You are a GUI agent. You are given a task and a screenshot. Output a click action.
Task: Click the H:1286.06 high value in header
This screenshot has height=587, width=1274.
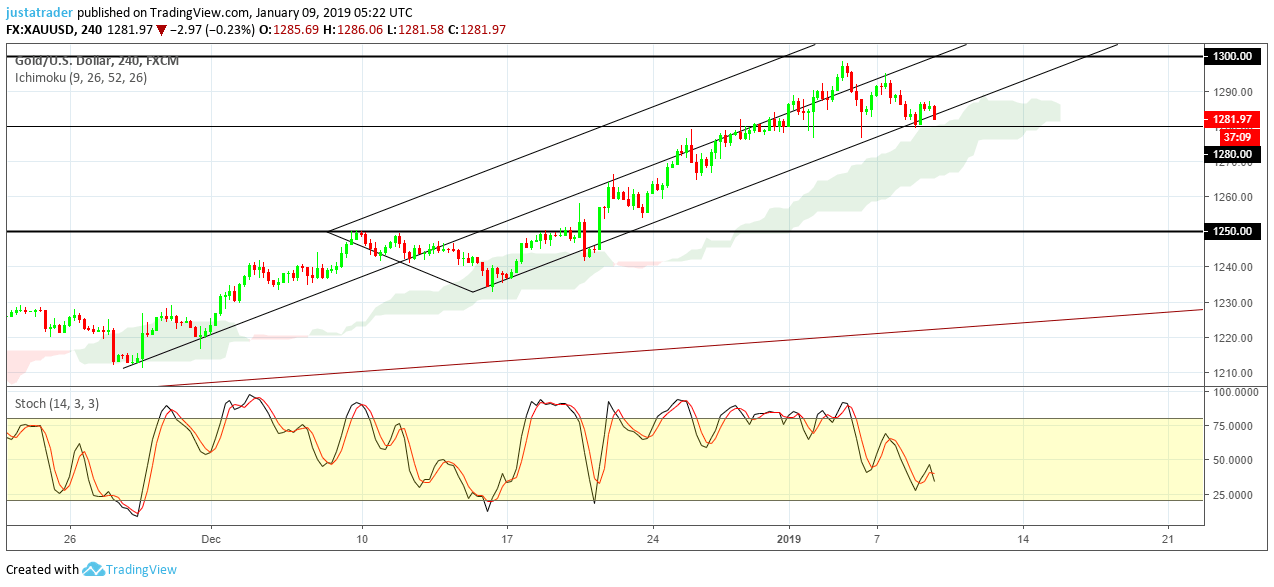pos(355,30)
